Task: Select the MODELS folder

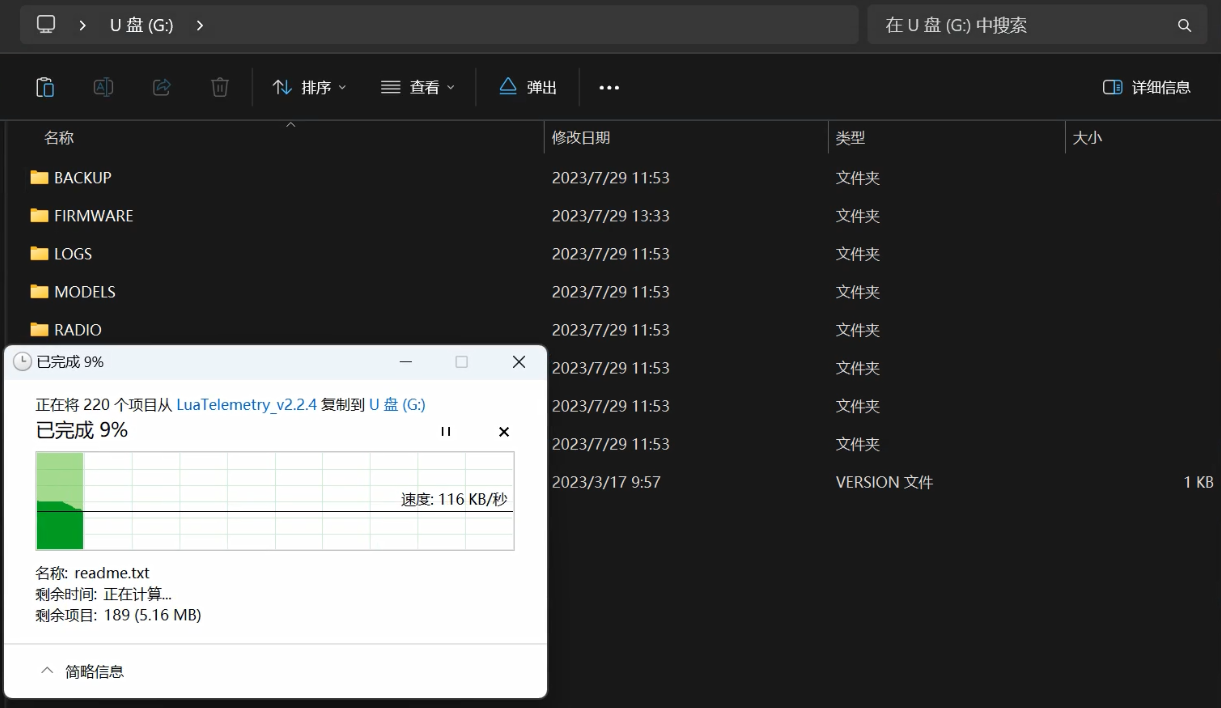Action: click(x=85, y=291)
